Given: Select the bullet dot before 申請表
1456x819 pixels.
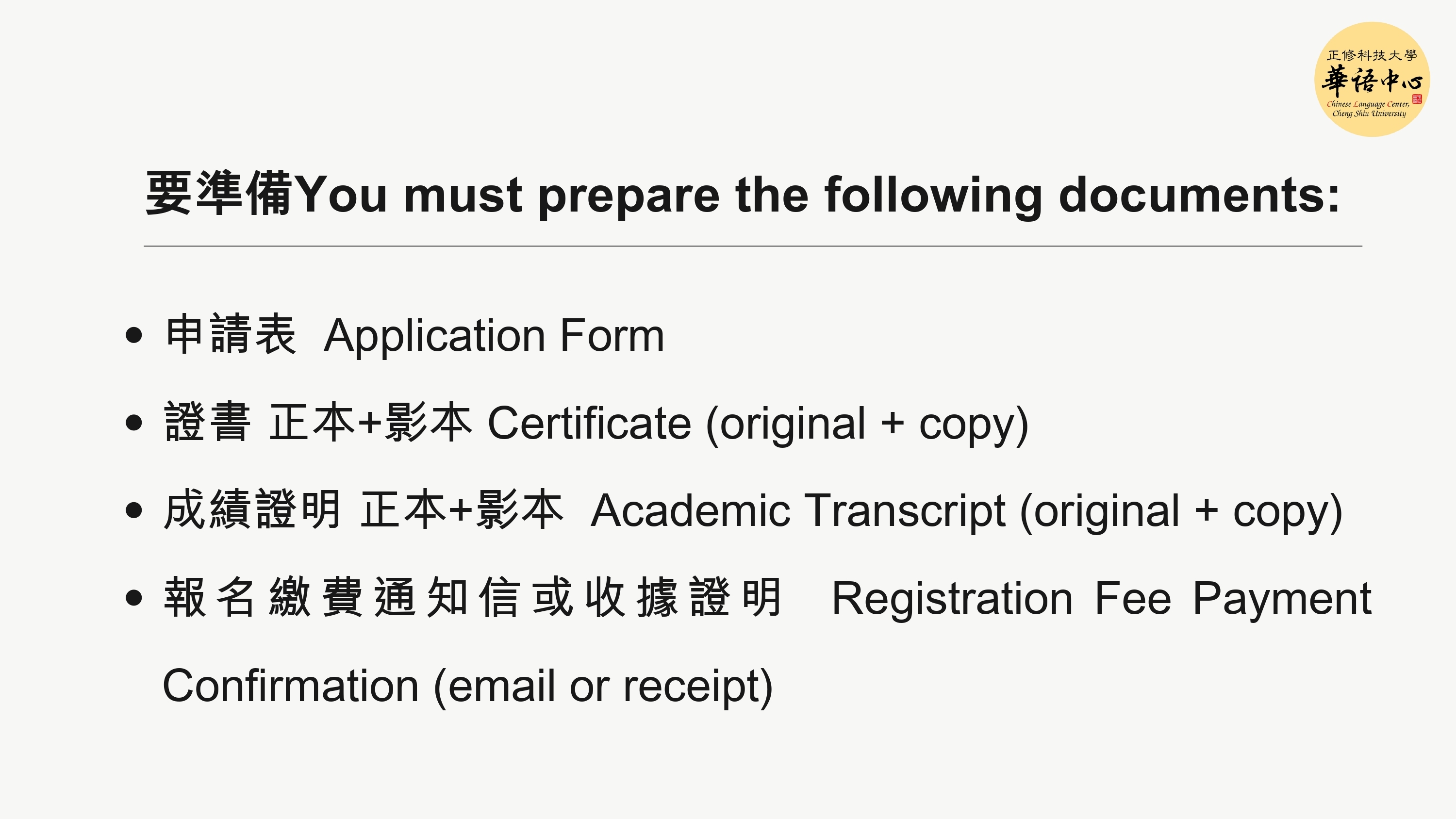Looking at the screenshot, I should (134, 335).
